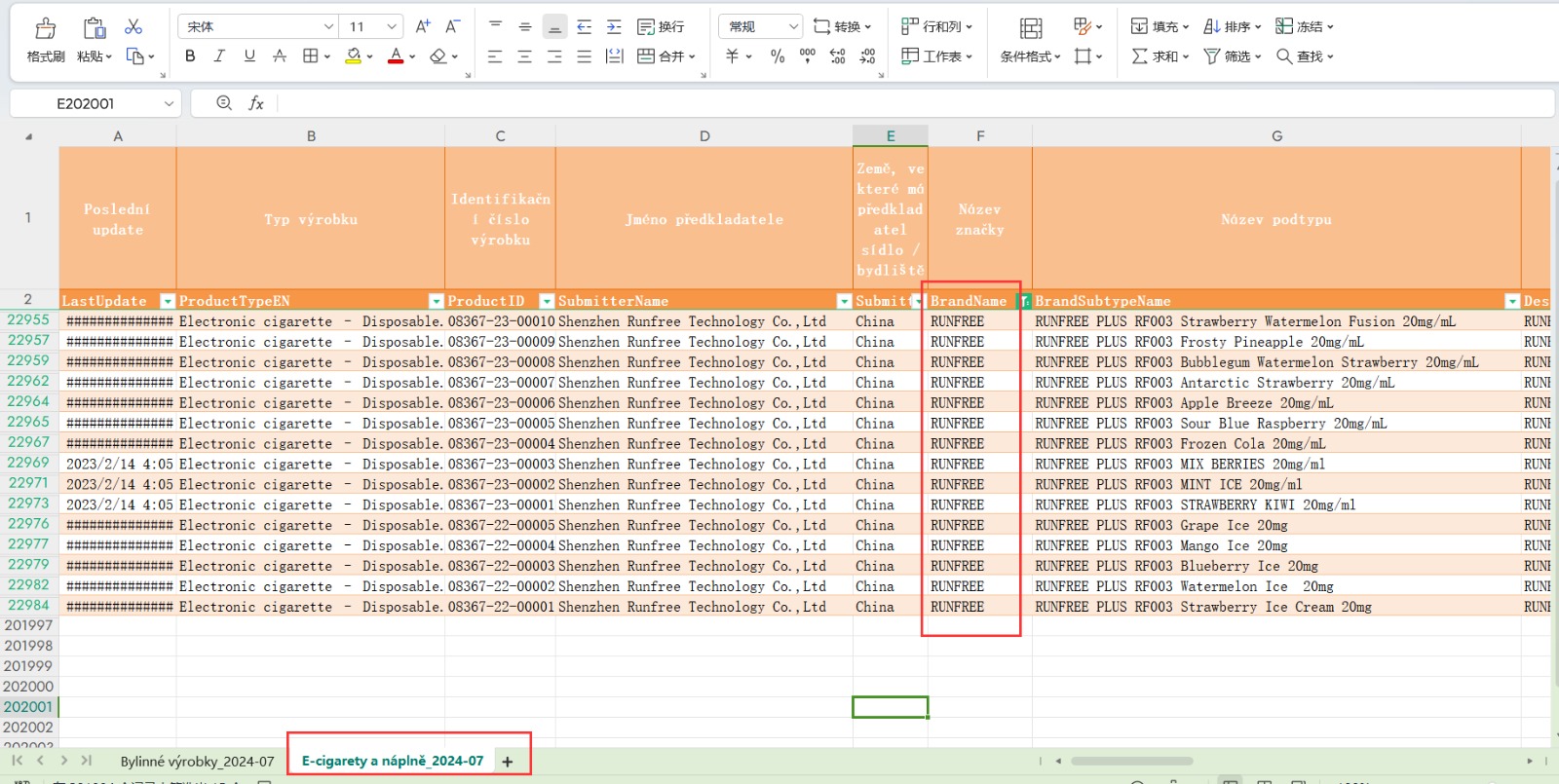Click the Paste (粘贴) clipboard icon
This screenshot has width=1559, height=784.
click(x=95, y=28)
